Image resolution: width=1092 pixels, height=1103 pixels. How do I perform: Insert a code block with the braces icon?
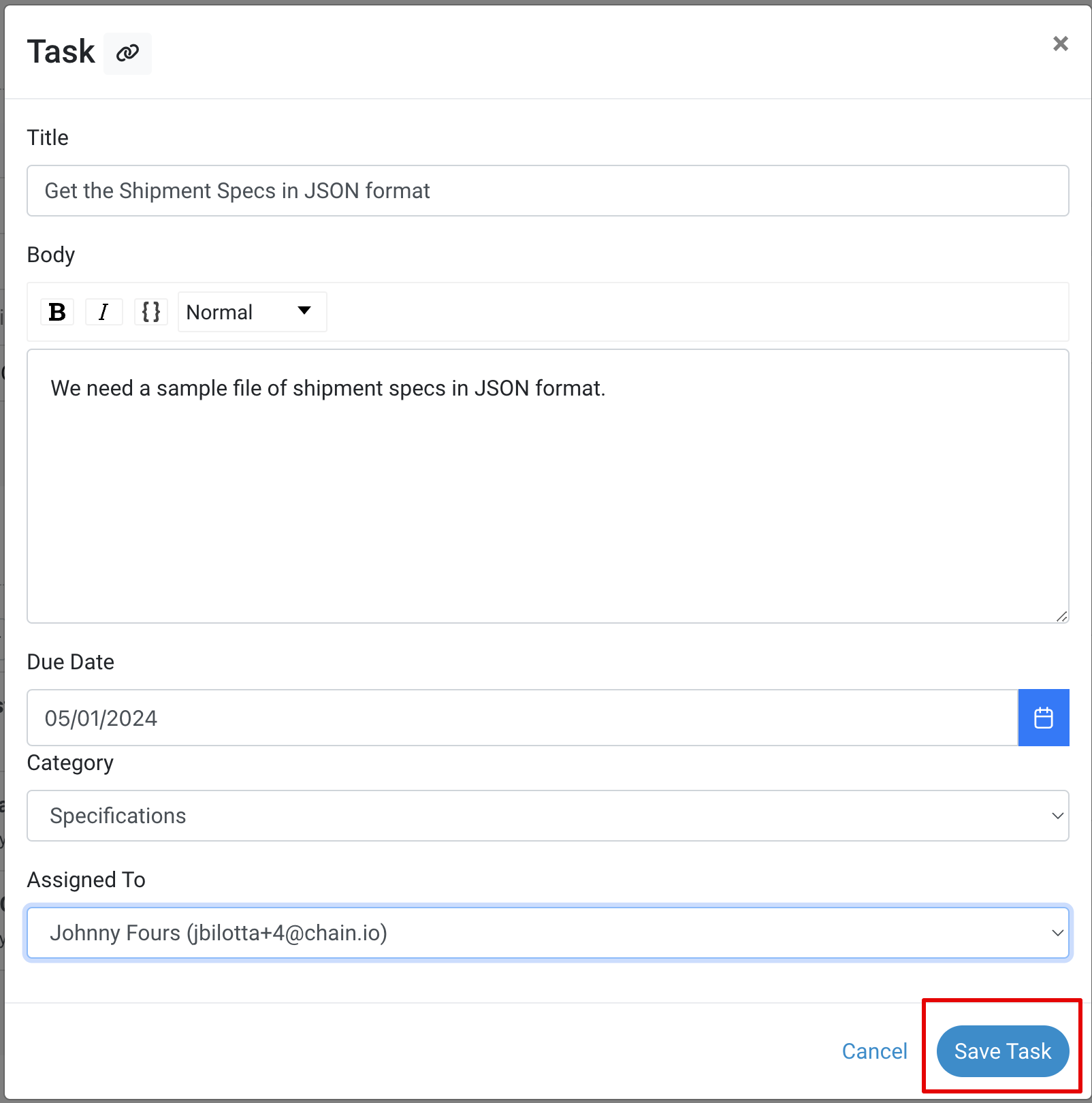coord(151,312)
